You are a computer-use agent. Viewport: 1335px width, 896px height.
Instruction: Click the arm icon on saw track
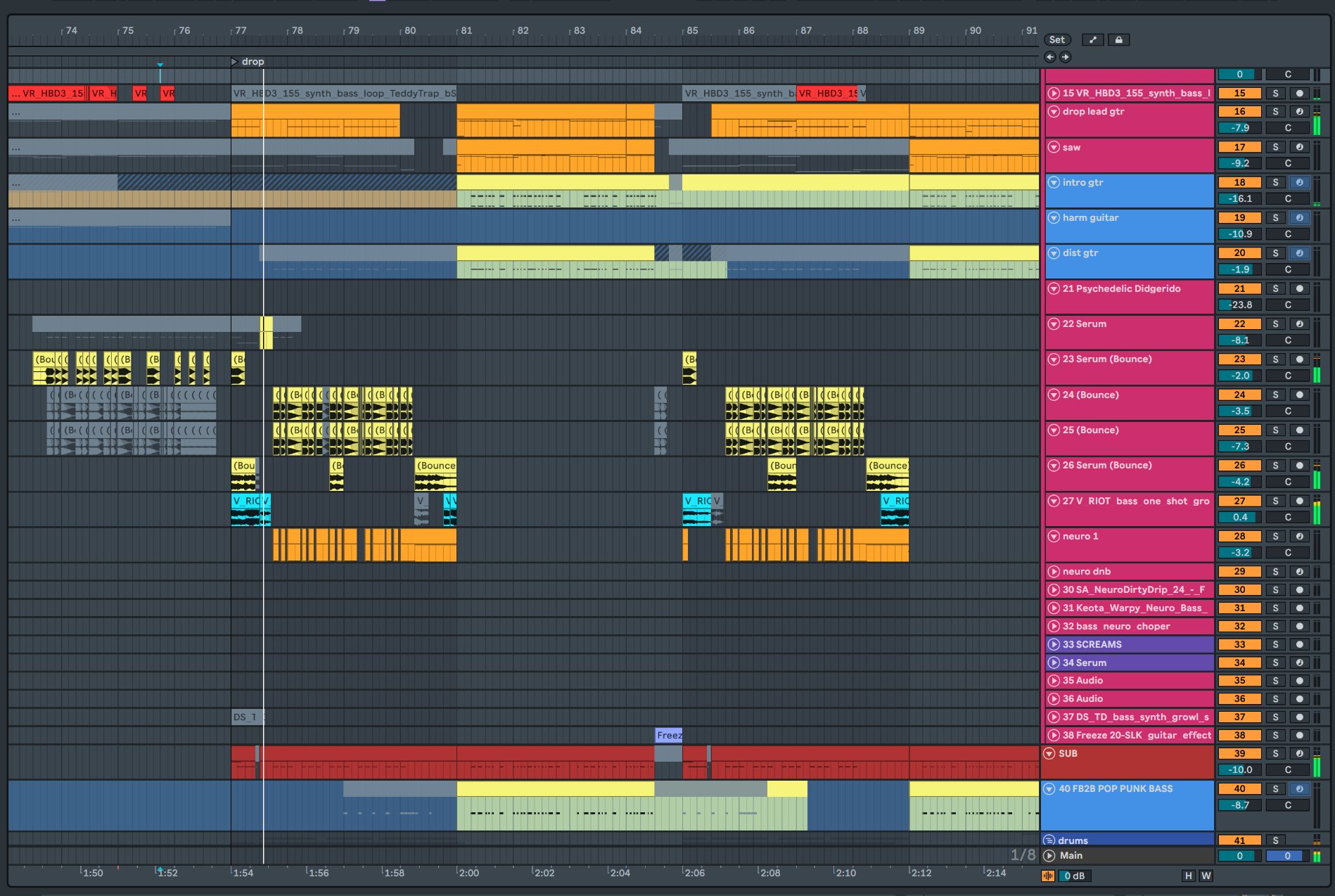click(1299, 147)
